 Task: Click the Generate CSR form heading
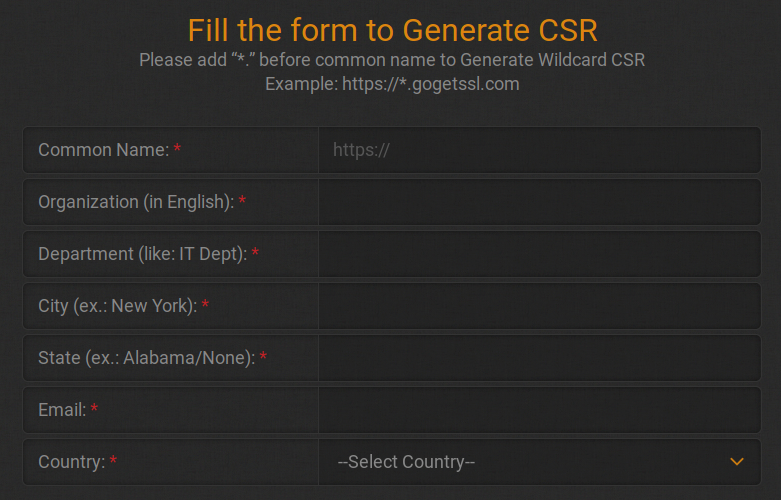click(x=392, y=30)
